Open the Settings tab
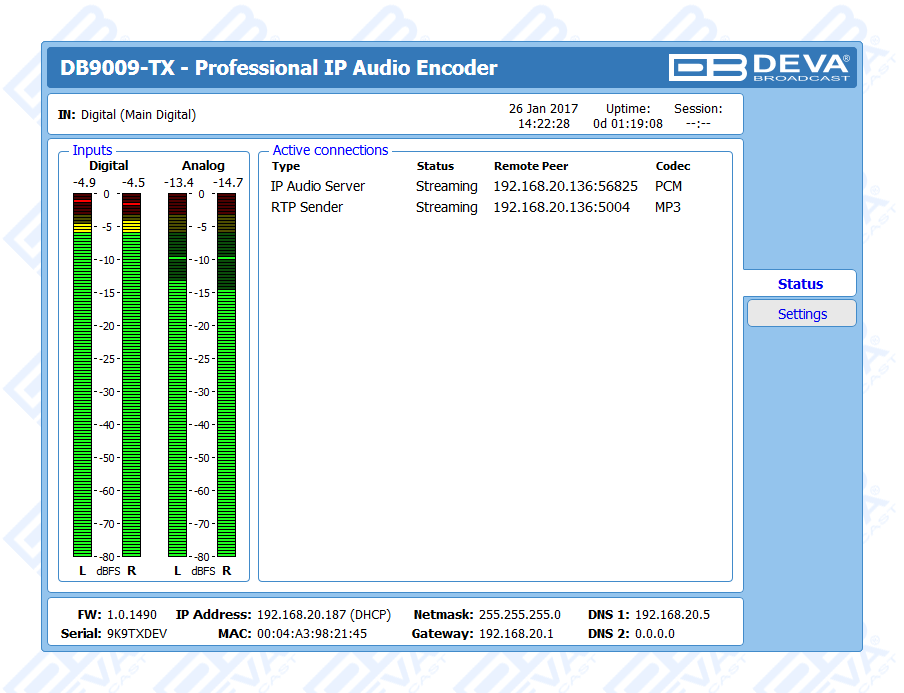The height and width of the screenshot is (693, 904). pyautogui.click(x=801, y=314)
